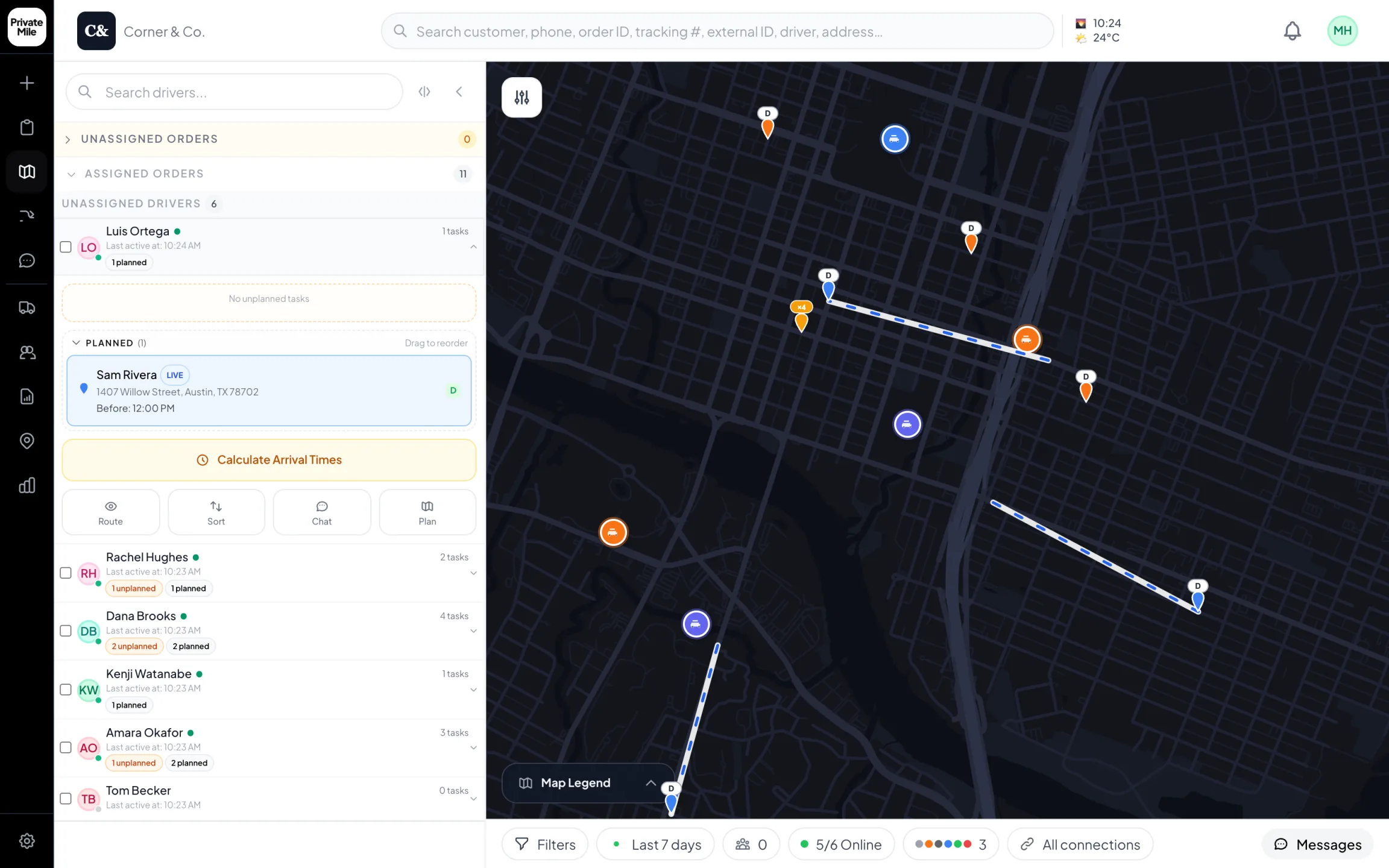Open the MH user avatar
The height and width of the screenshot is (868, 1389).
[x=1342, y=31]
